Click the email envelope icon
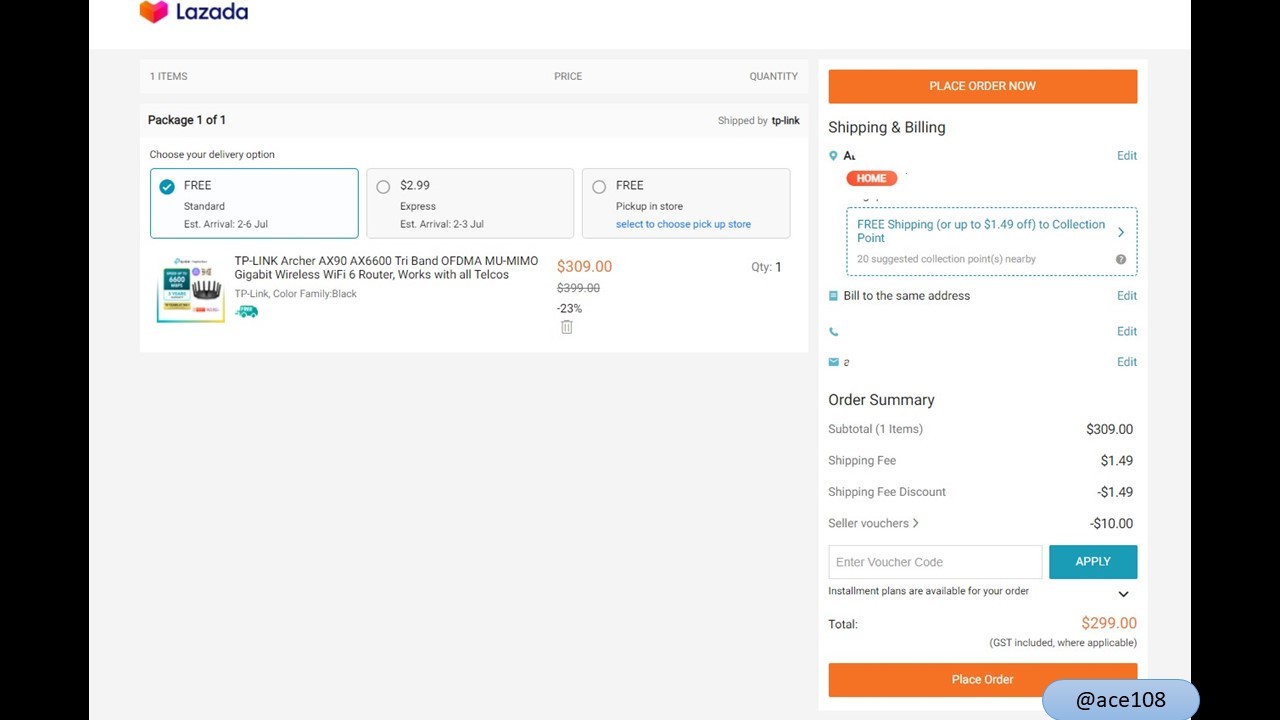This screenshot has width=1280, height=720. point(833,362)
